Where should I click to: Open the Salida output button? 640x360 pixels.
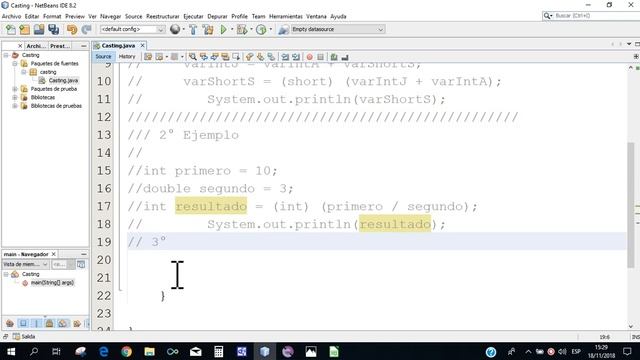click(24, 336)
